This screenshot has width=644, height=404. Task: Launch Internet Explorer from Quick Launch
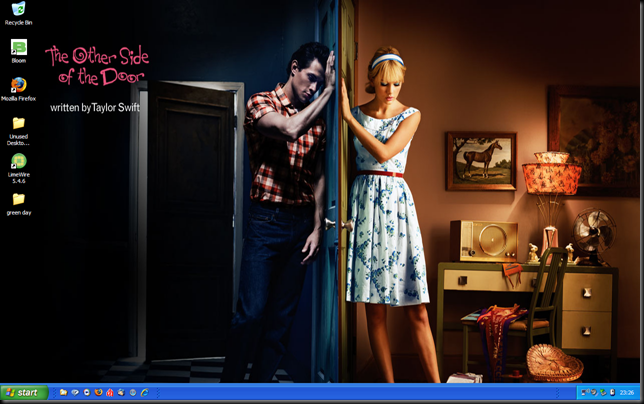pyautogui.click(x=145, y=393)
